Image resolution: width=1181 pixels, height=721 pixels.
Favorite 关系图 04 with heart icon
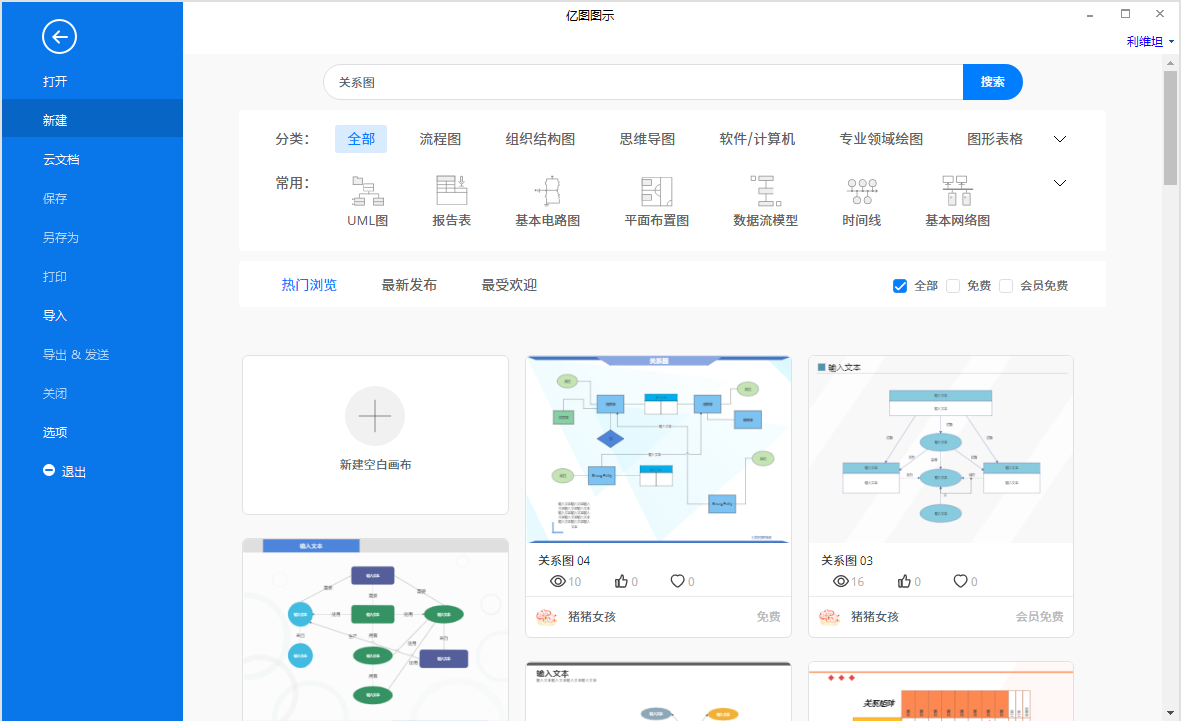[677, 581]
